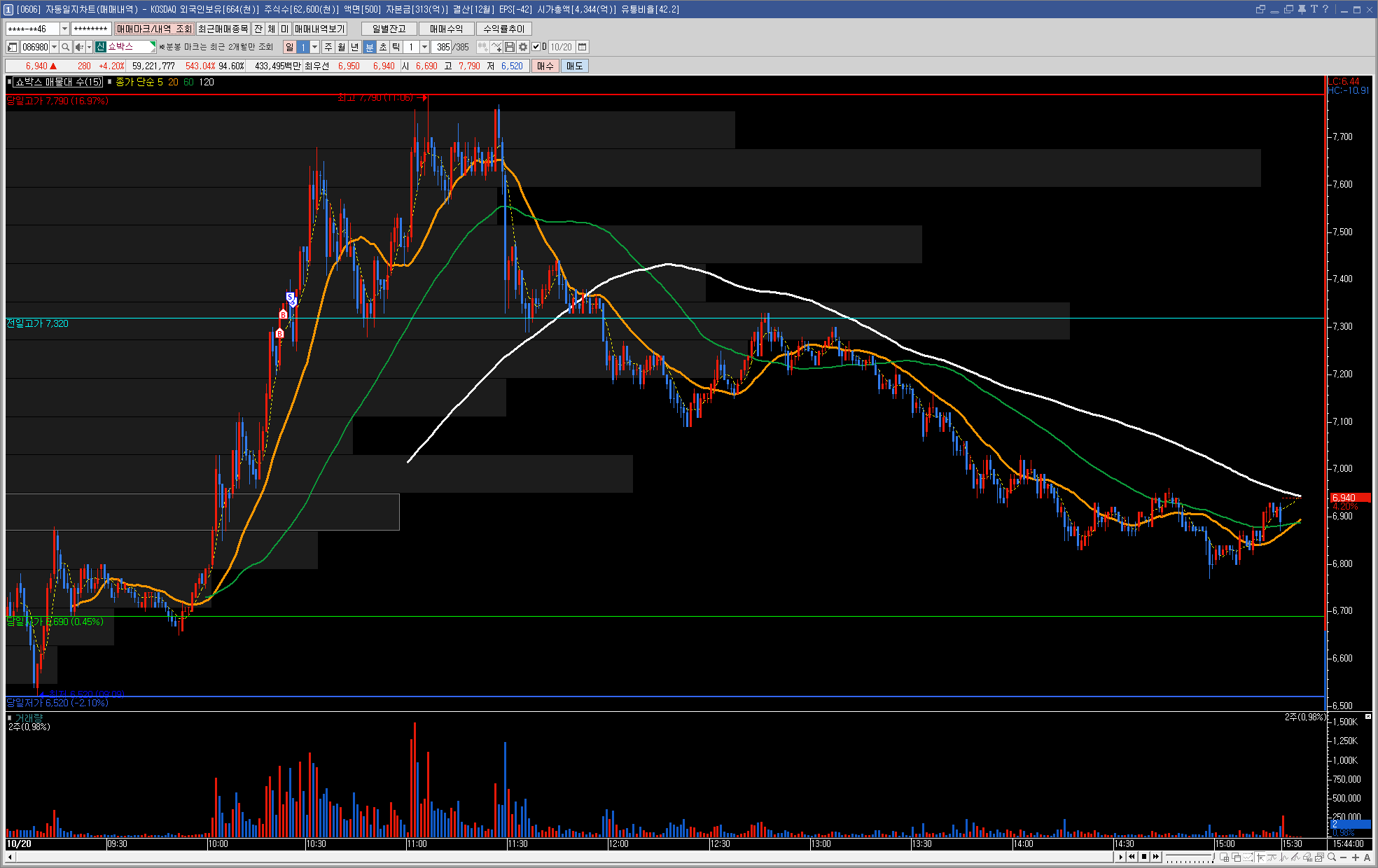Open the minute interval dropdown arrow

pos(424,47)
